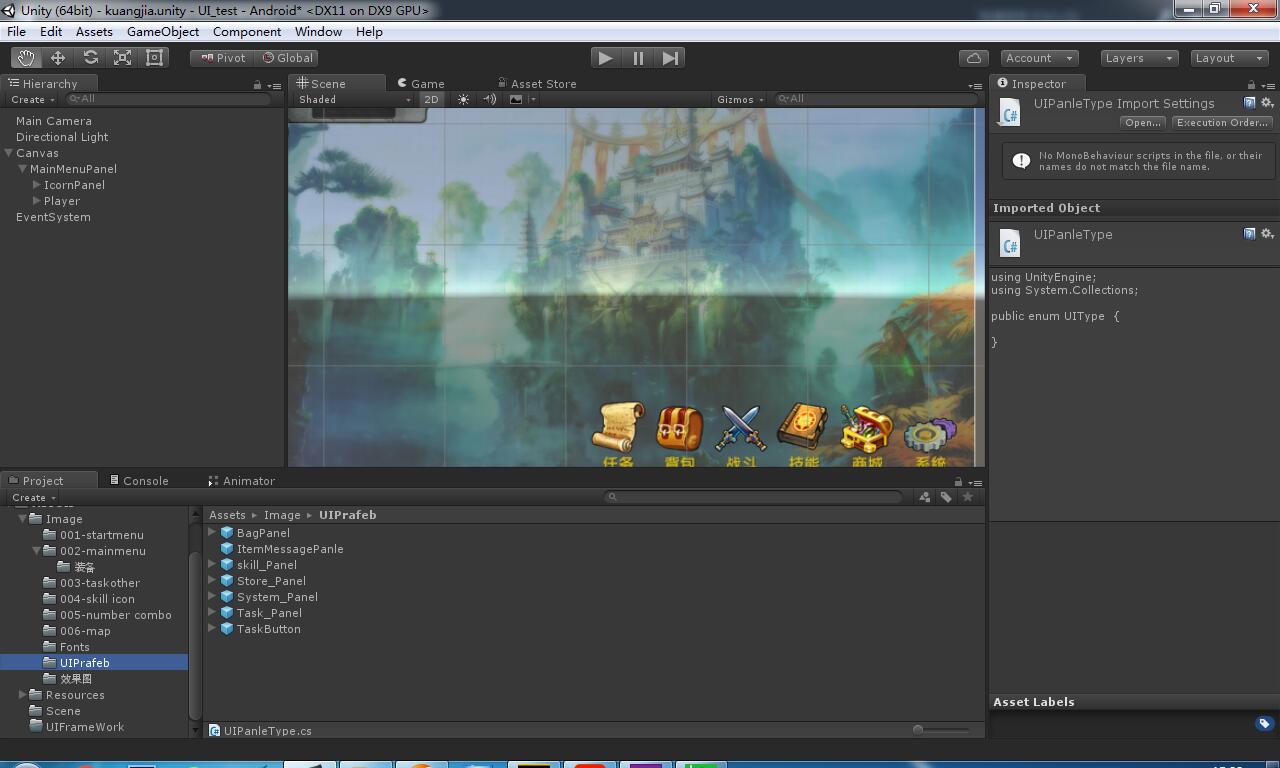Viewport: 1280px width, 768px height.
Task: Select the Scale tool
Action: pos(122,58)
